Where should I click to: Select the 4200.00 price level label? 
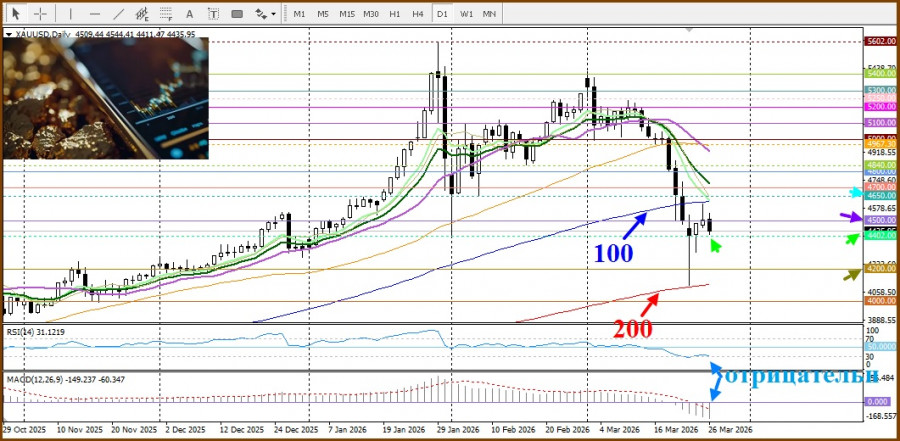[x=881, y=268]
